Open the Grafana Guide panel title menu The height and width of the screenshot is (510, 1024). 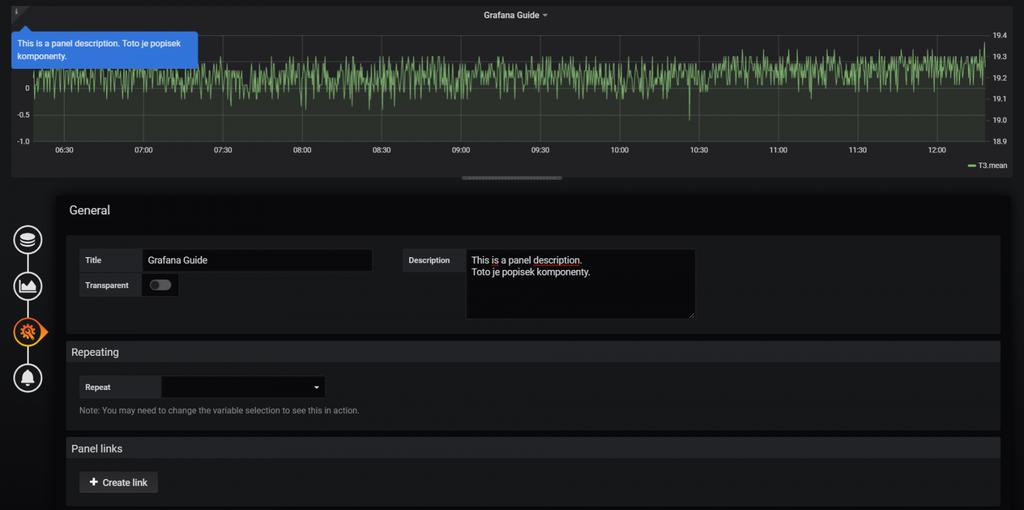click(515, 15)
